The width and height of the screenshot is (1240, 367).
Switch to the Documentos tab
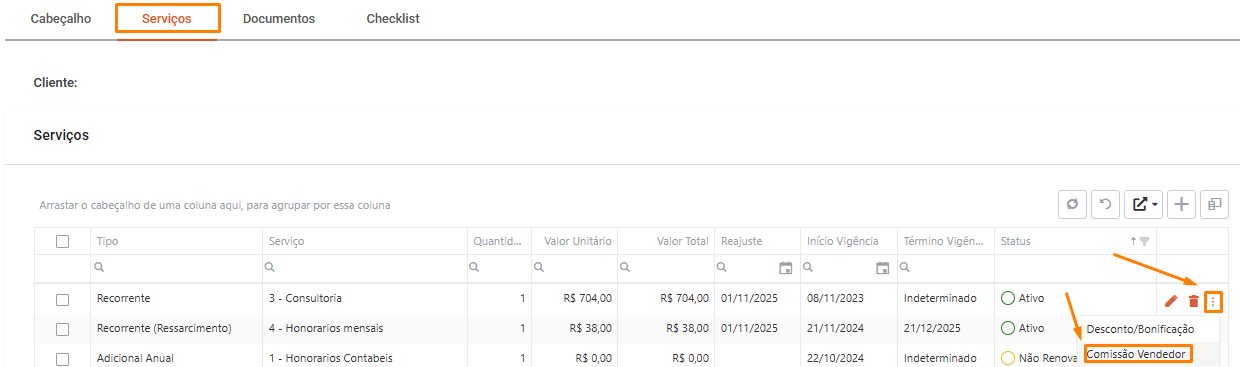279,19
